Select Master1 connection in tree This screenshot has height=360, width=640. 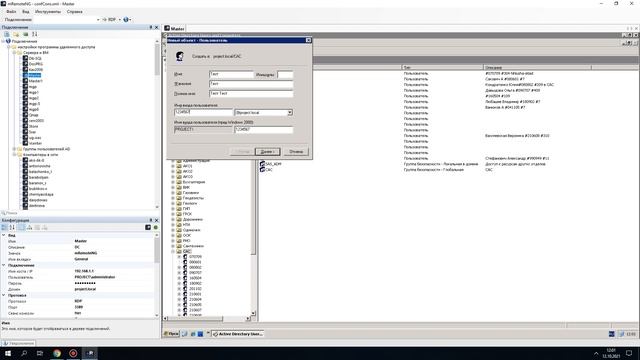[x=36, y=81]
